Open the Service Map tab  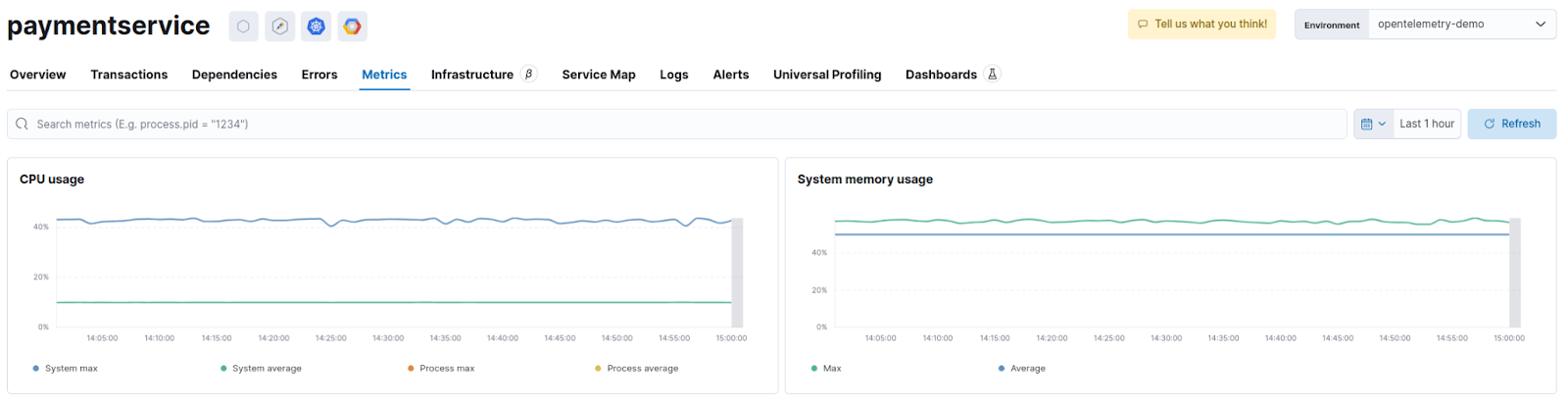598,75
